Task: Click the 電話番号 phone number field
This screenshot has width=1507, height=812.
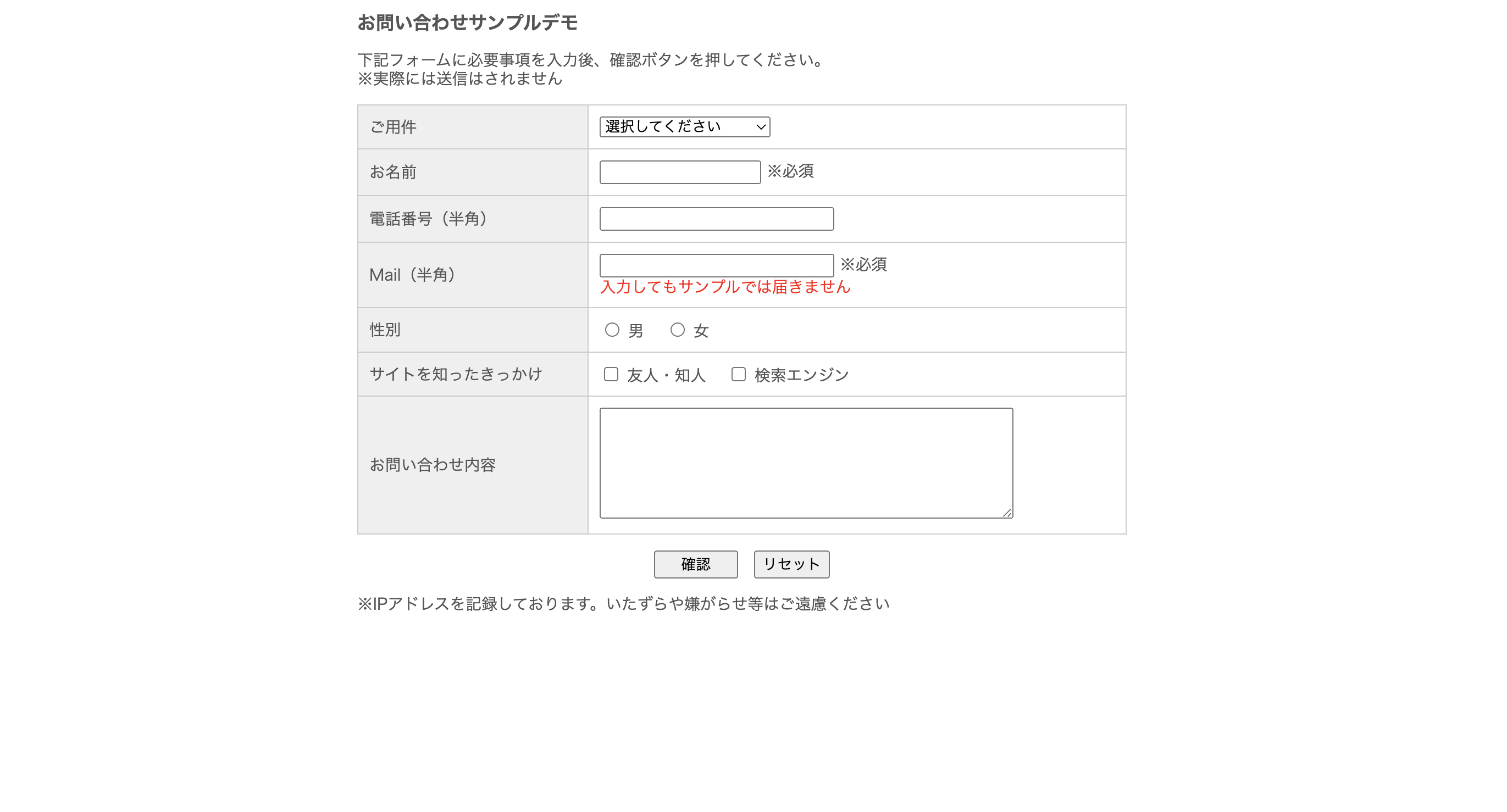Action: 716,219
